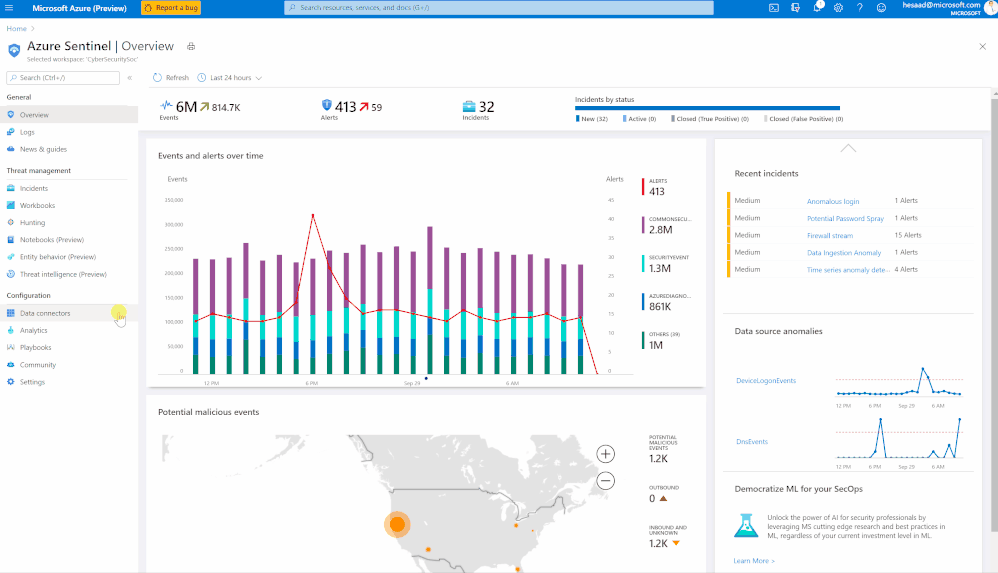Open the Anomalous login incident
The width and height of the screenshot is (998, 573).
click(833, 201)
